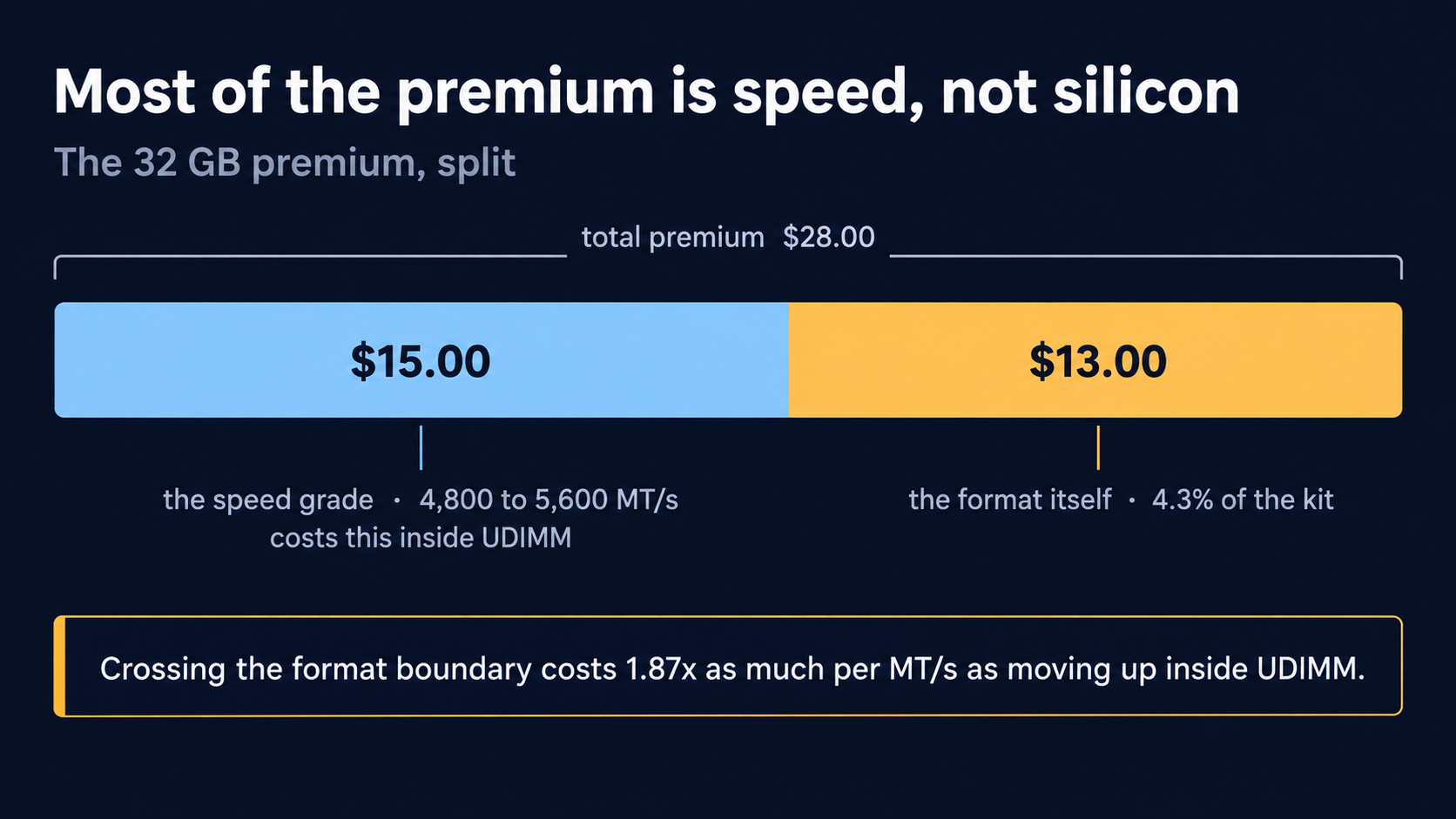Click the orange accent stripe on the callout box

[59, 666]
